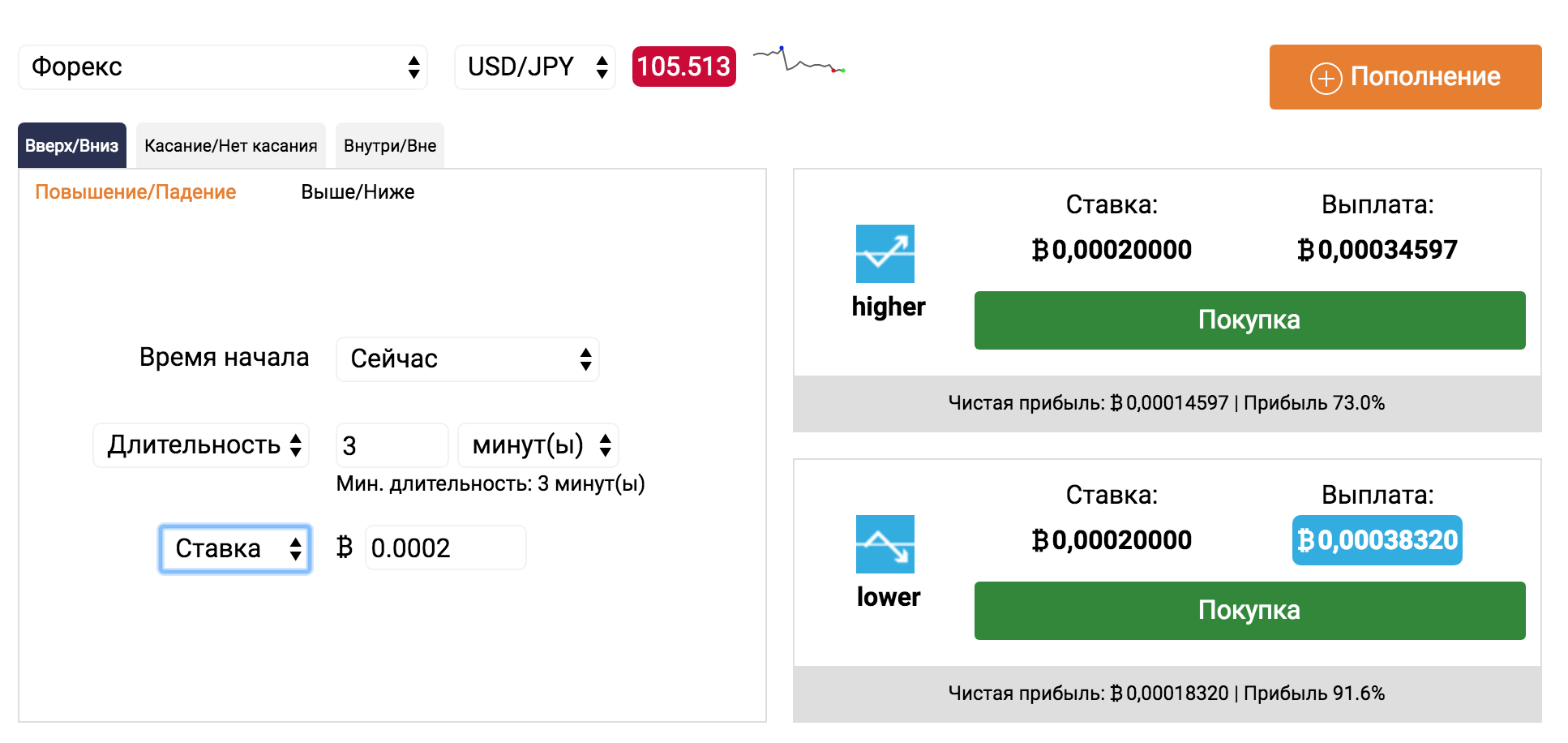Open the Форекс market dropdown
Viewport: 1568px width, 743px height.
point(223,67)
